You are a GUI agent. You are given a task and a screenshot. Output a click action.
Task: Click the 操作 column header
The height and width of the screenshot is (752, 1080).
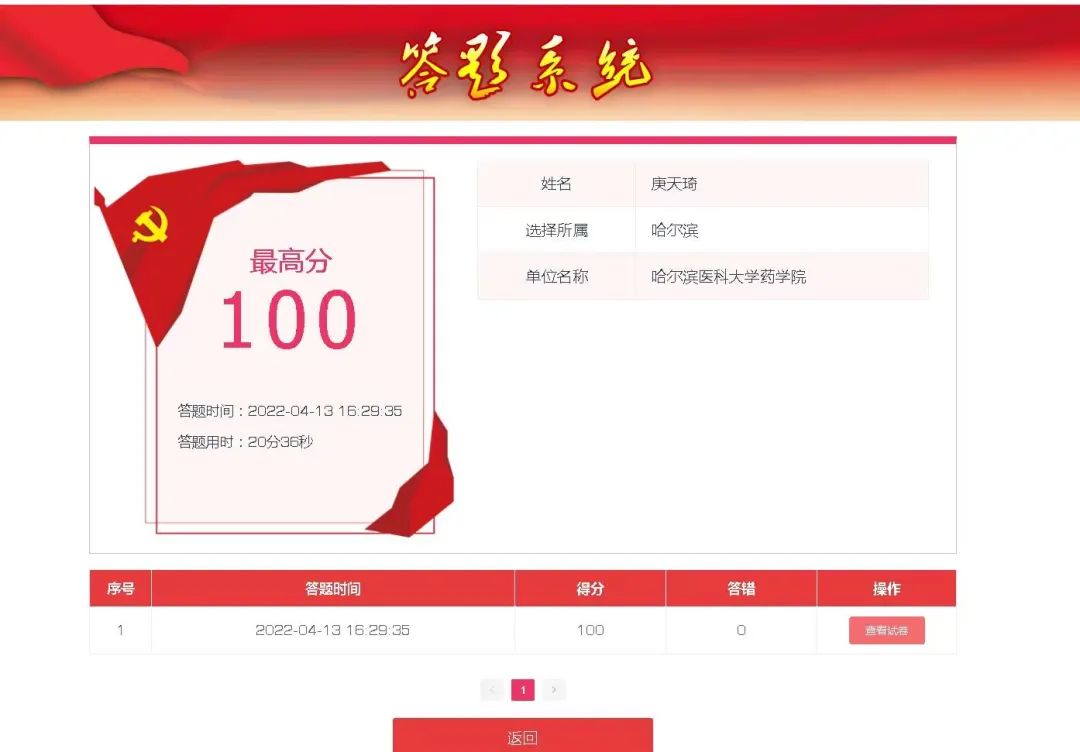[886, 589]
